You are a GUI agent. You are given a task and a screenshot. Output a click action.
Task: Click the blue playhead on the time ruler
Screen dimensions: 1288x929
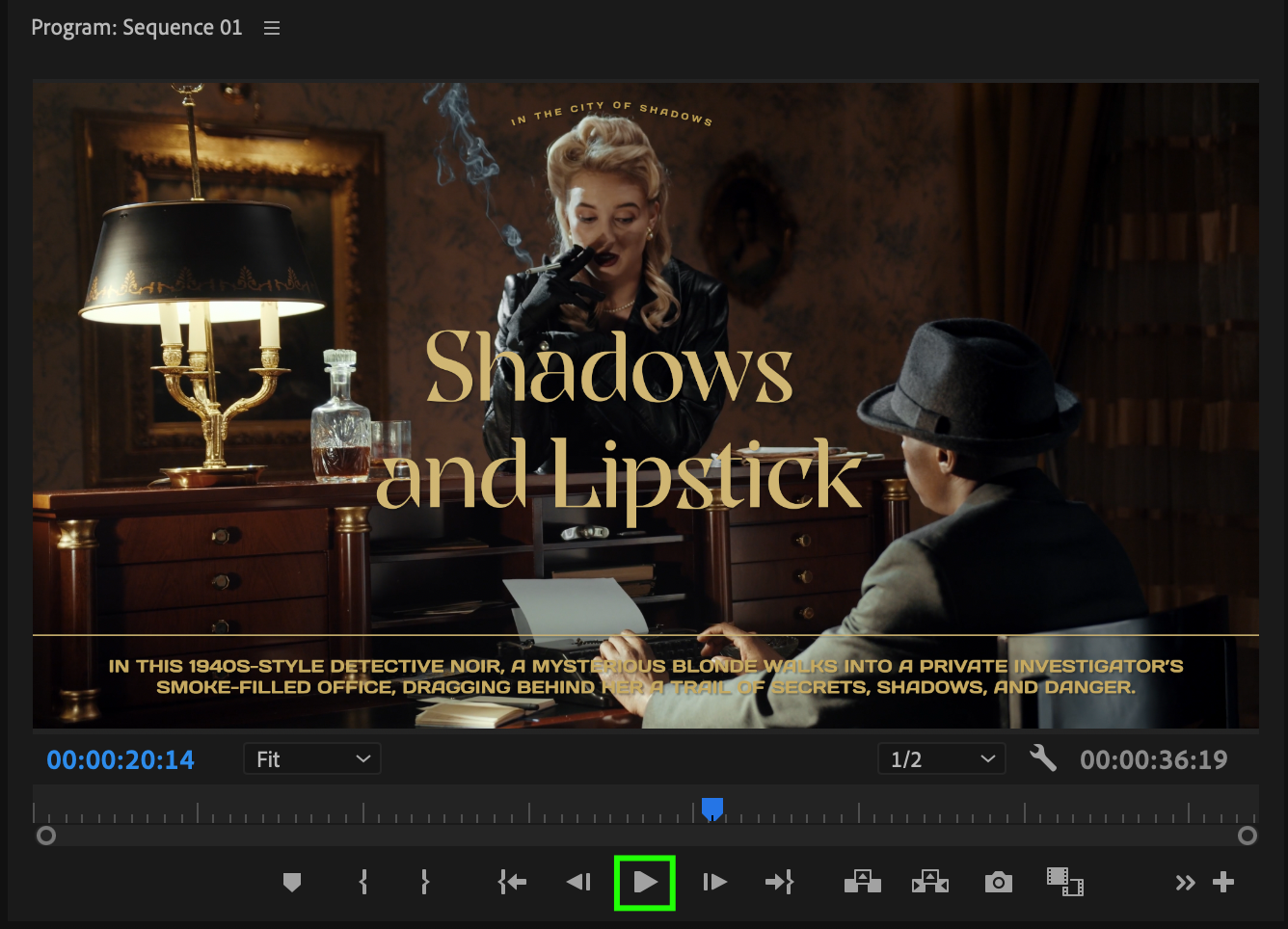point(712,808)
